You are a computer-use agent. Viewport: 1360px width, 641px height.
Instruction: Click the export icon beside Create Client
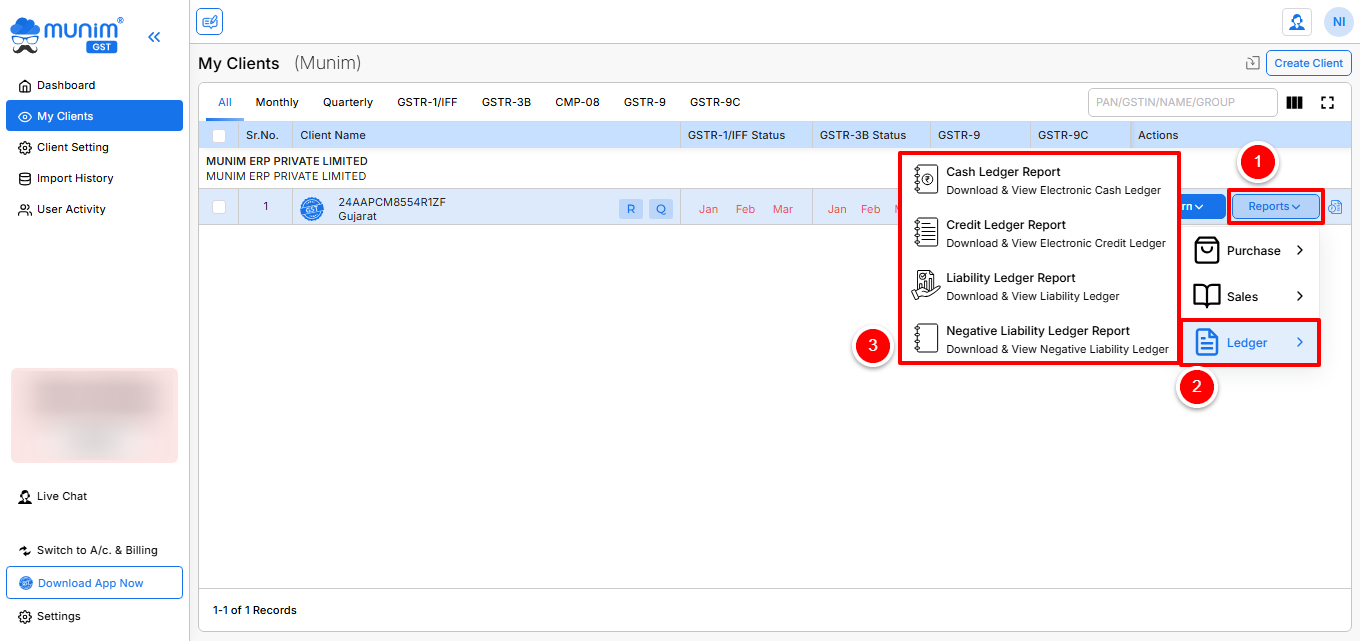(1252, 63)
